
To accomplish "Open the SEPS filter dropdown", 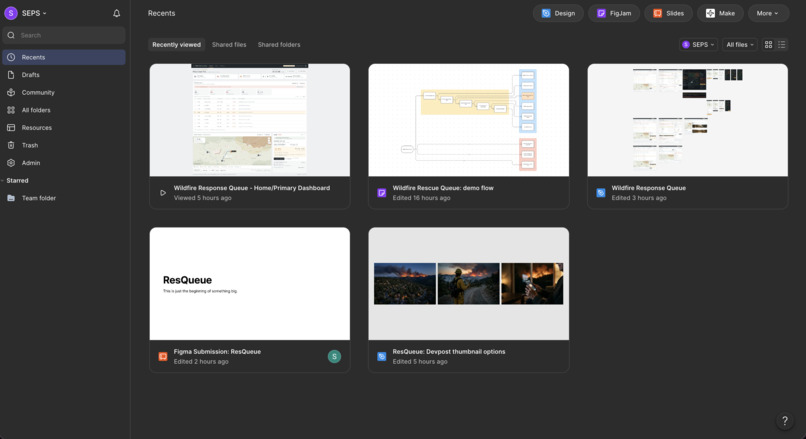I will click(x=698, y=45).
